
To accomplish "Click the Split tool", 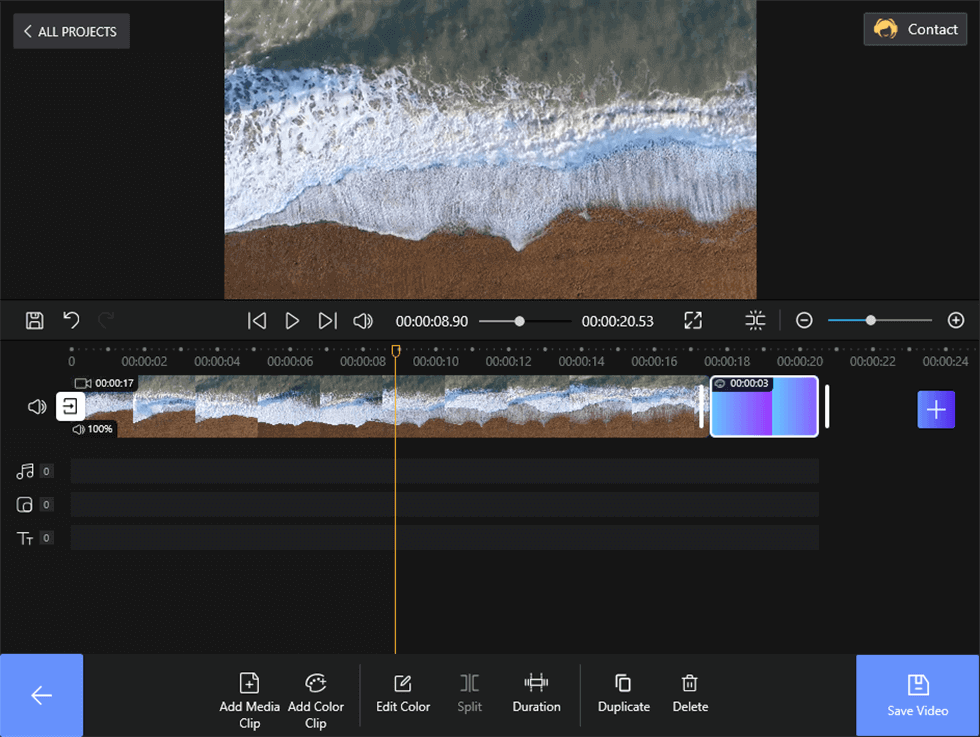I will pos(469,693).
